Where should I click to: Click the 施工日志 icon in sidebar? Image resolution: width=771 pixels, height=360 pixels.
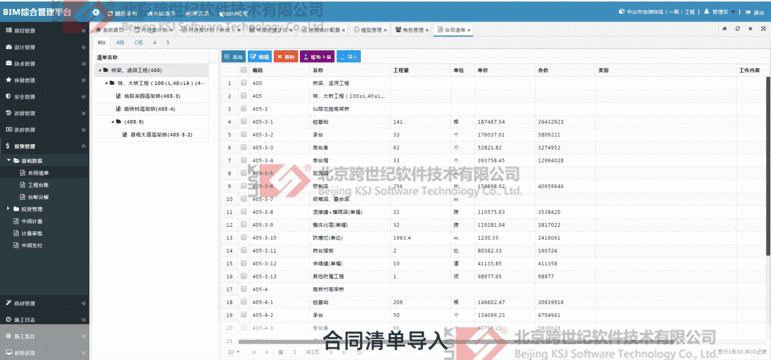[x=8, y=319]
